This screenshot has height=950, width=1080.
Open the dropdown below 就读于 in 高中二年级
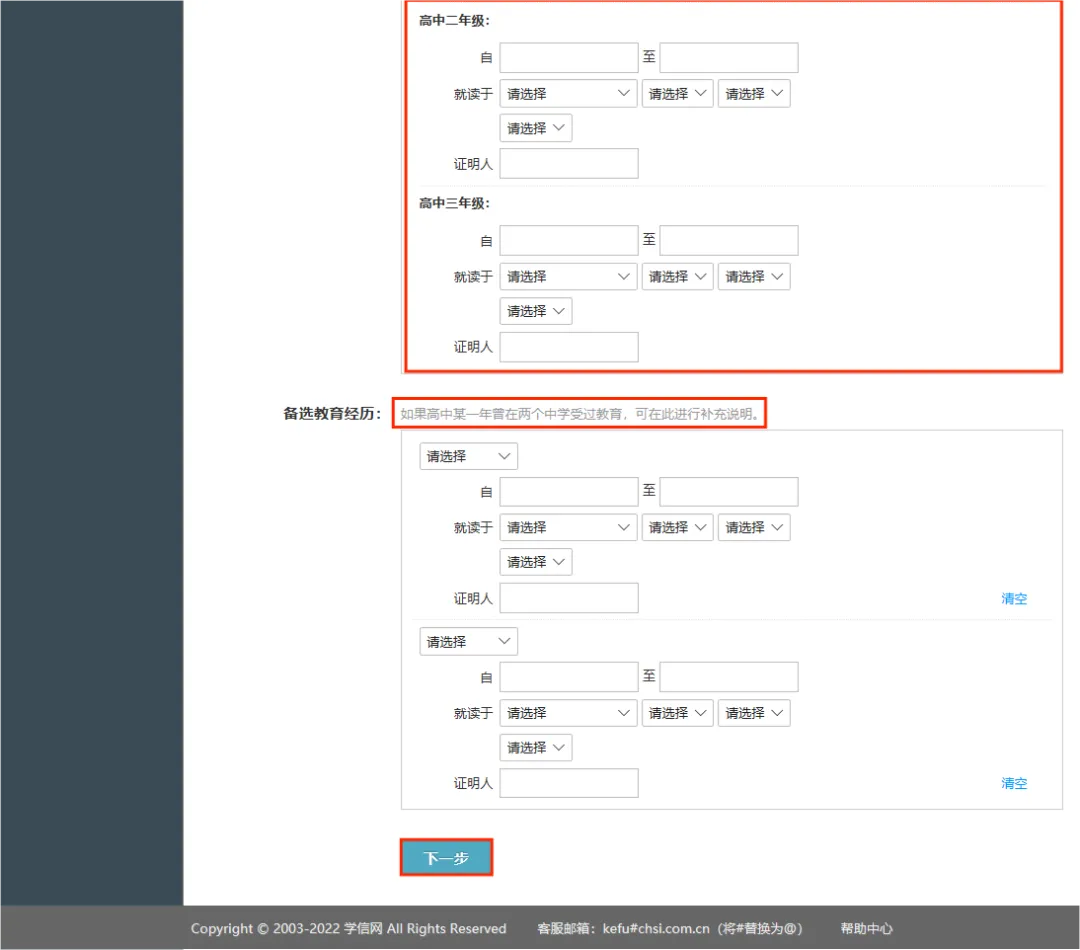point(536,128)
